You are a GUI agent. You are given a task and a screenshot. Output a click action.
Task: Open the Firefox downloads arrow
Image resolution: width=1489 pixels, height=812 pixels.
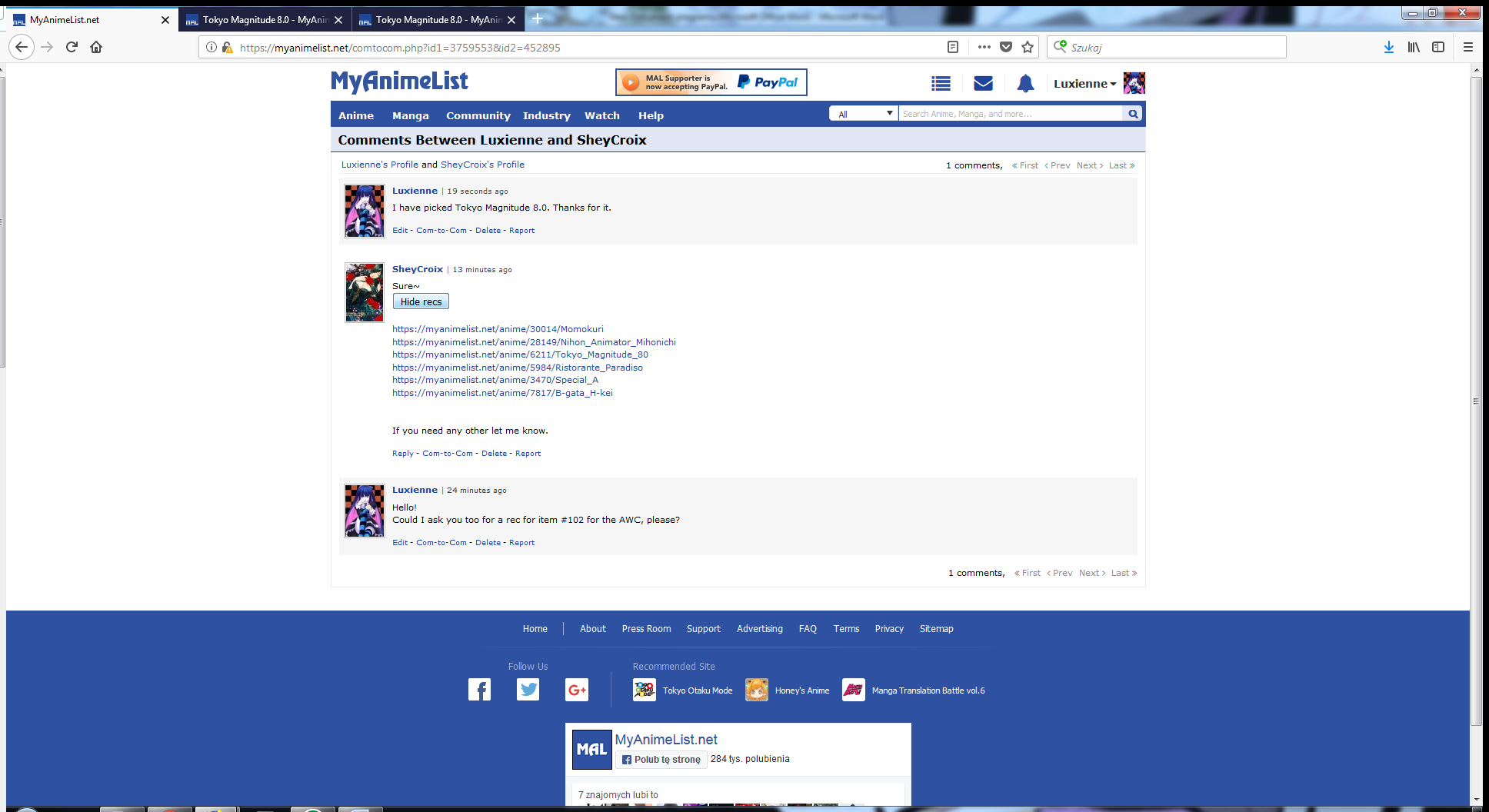coord(1389,47)
